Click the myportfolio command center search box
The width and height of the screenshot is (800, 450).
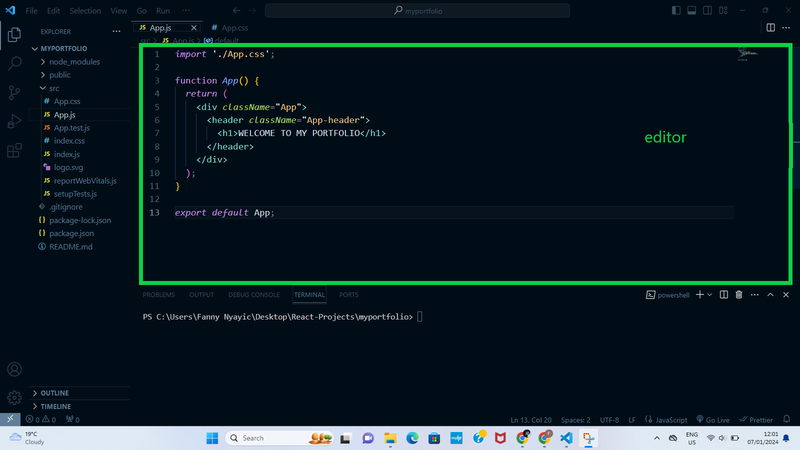click(417, 10)
